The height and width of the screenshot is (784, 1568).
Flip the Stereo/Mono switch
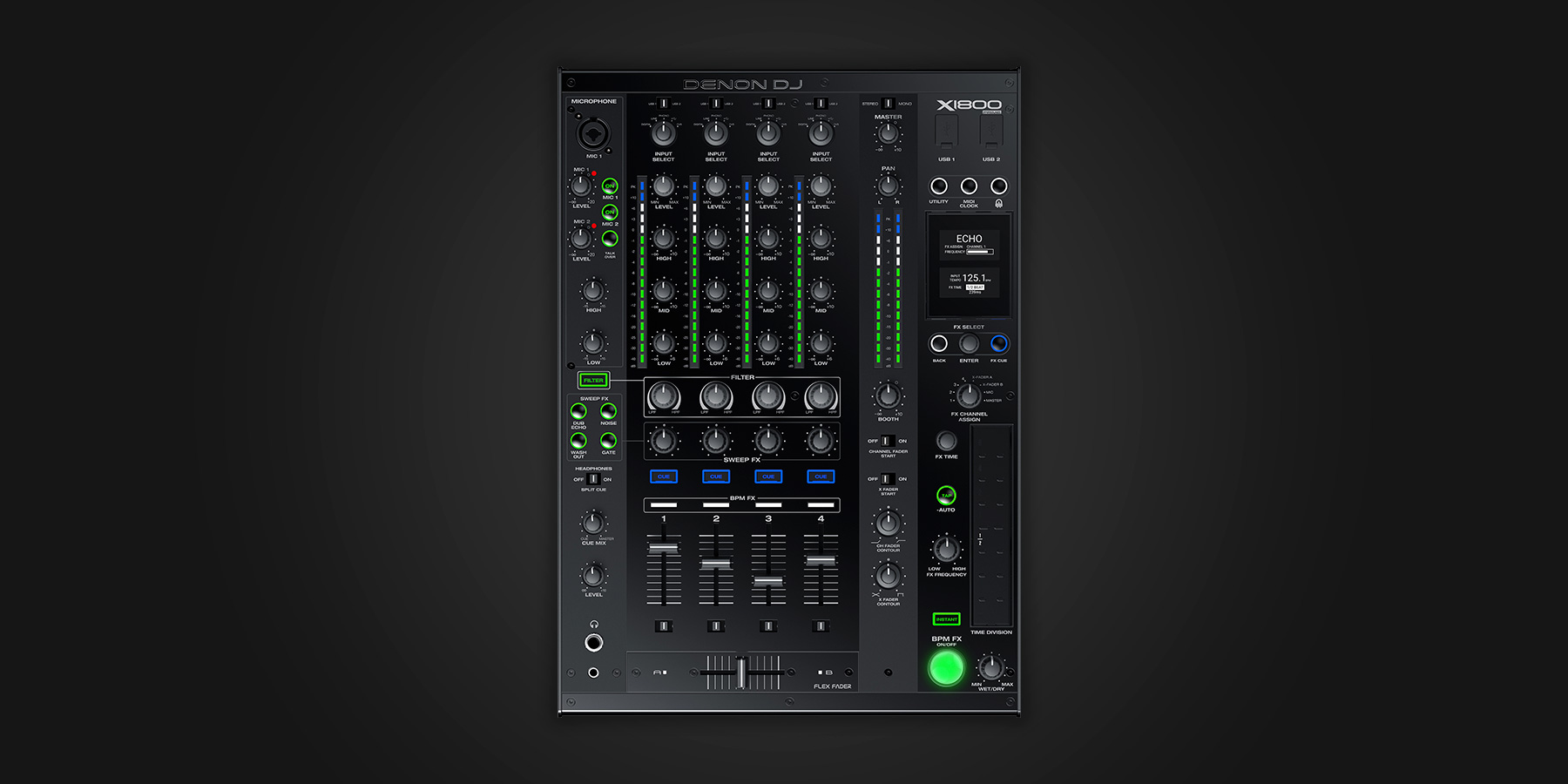tap(888, 104)
